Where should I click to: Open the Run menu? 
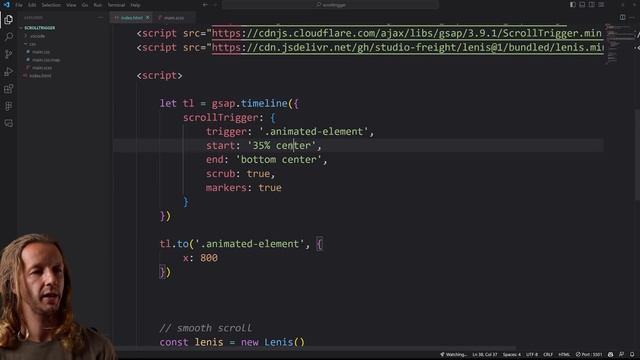(98, 5)
